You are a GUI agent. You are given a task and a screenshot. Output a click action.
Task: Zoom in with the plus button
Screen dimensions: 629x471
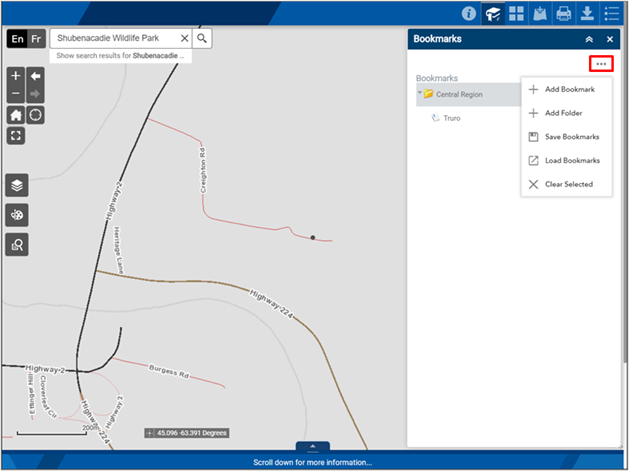(x=16, y=76)
